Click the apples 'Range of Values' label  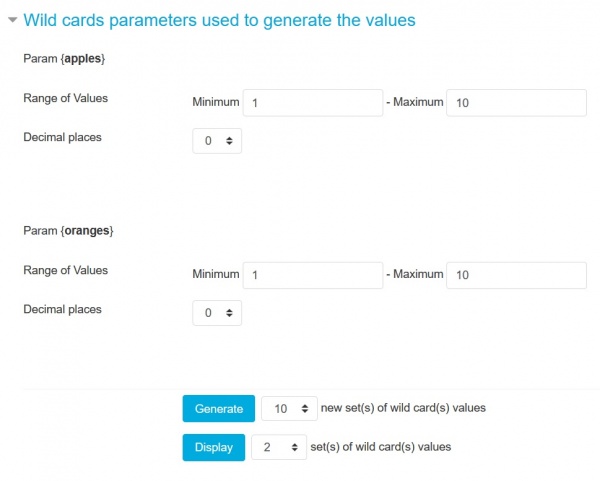point(65,98)
